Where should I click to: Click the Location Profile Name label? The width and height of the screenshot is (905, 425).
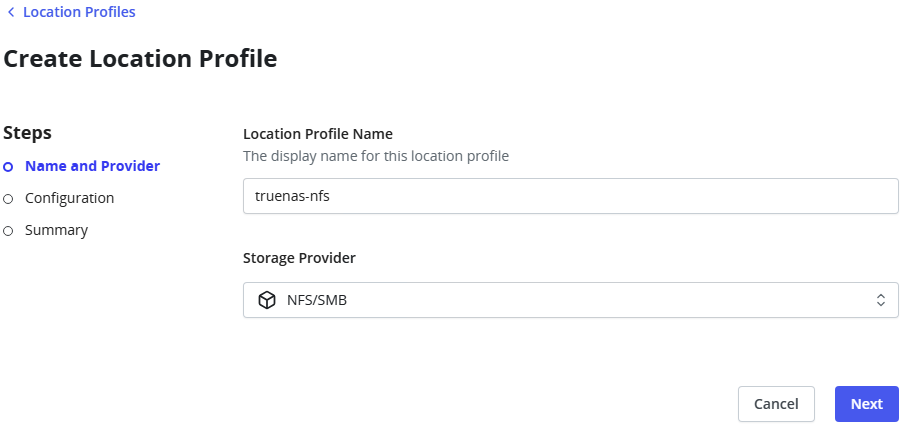coord(318,134)
